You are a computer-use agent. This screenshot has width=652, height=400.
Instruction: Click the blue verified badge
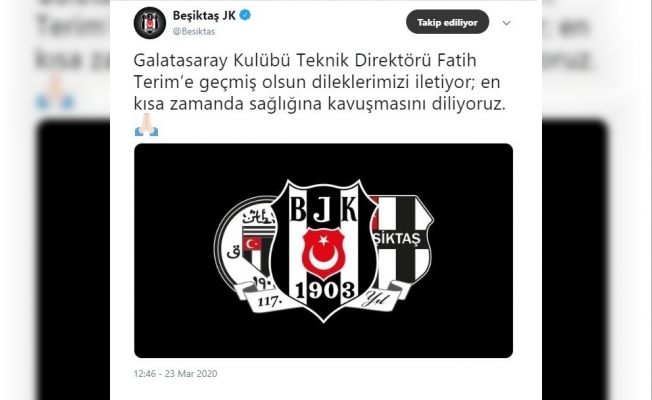coord(245,15)
